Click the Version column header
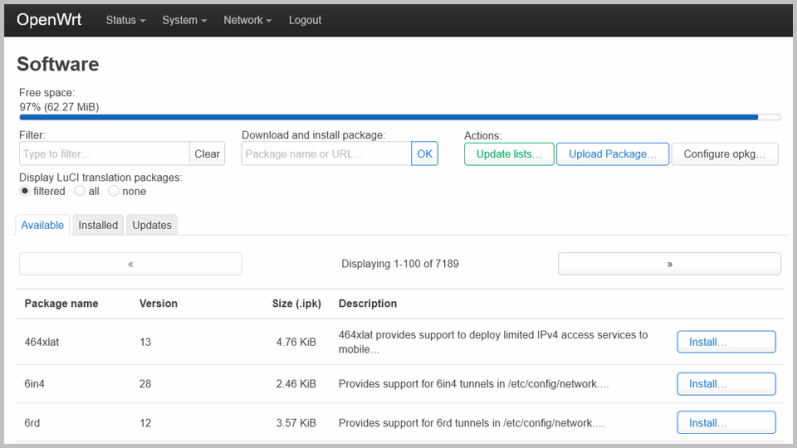797x448 pixels. (159, 304)
